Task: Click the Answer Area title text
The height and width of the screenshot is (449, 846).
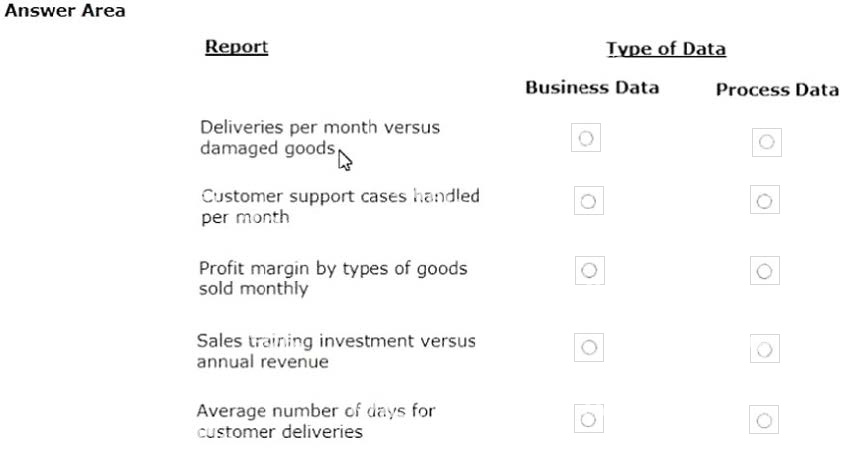Action: coord(65,10)
